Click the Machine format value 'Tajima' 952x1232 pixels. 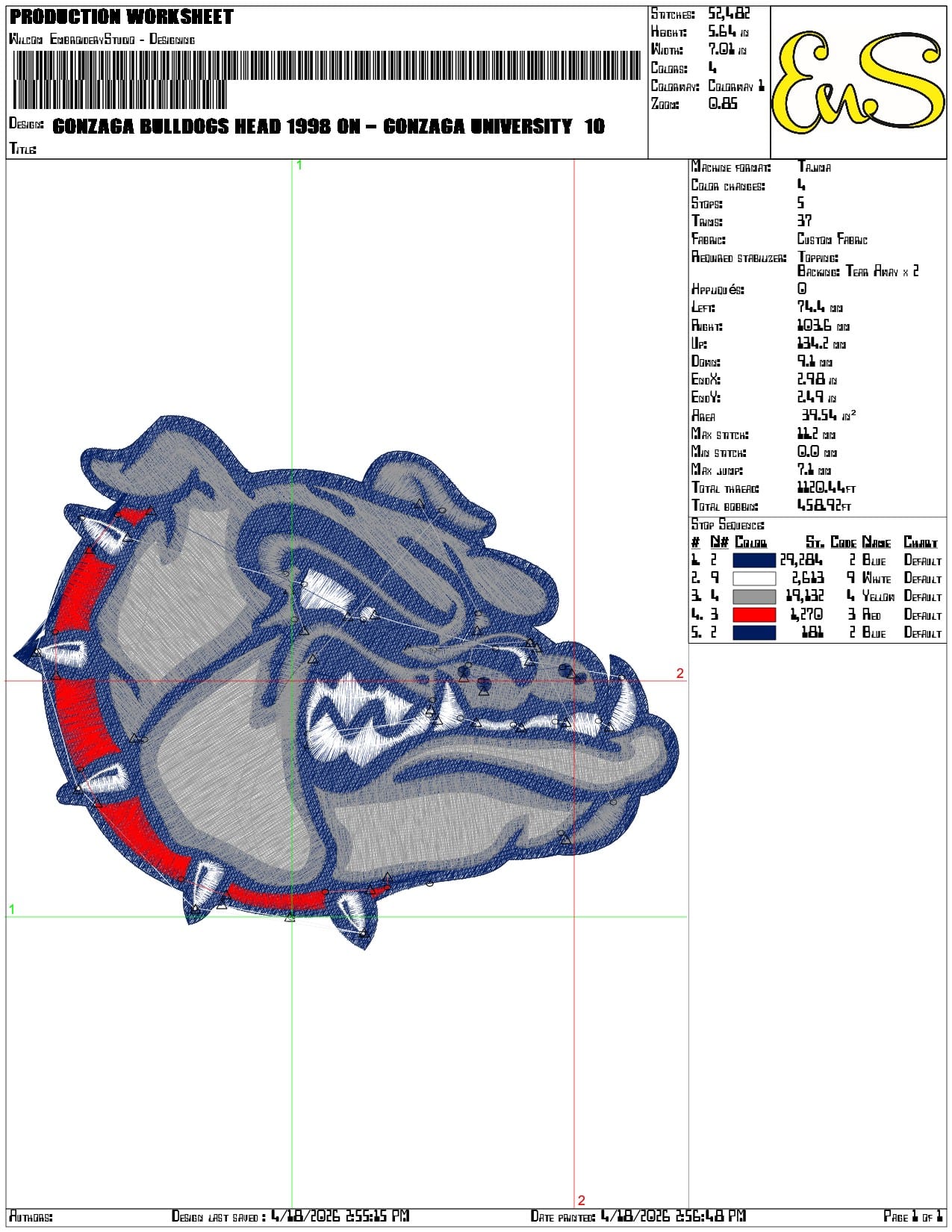click(814, 167)
